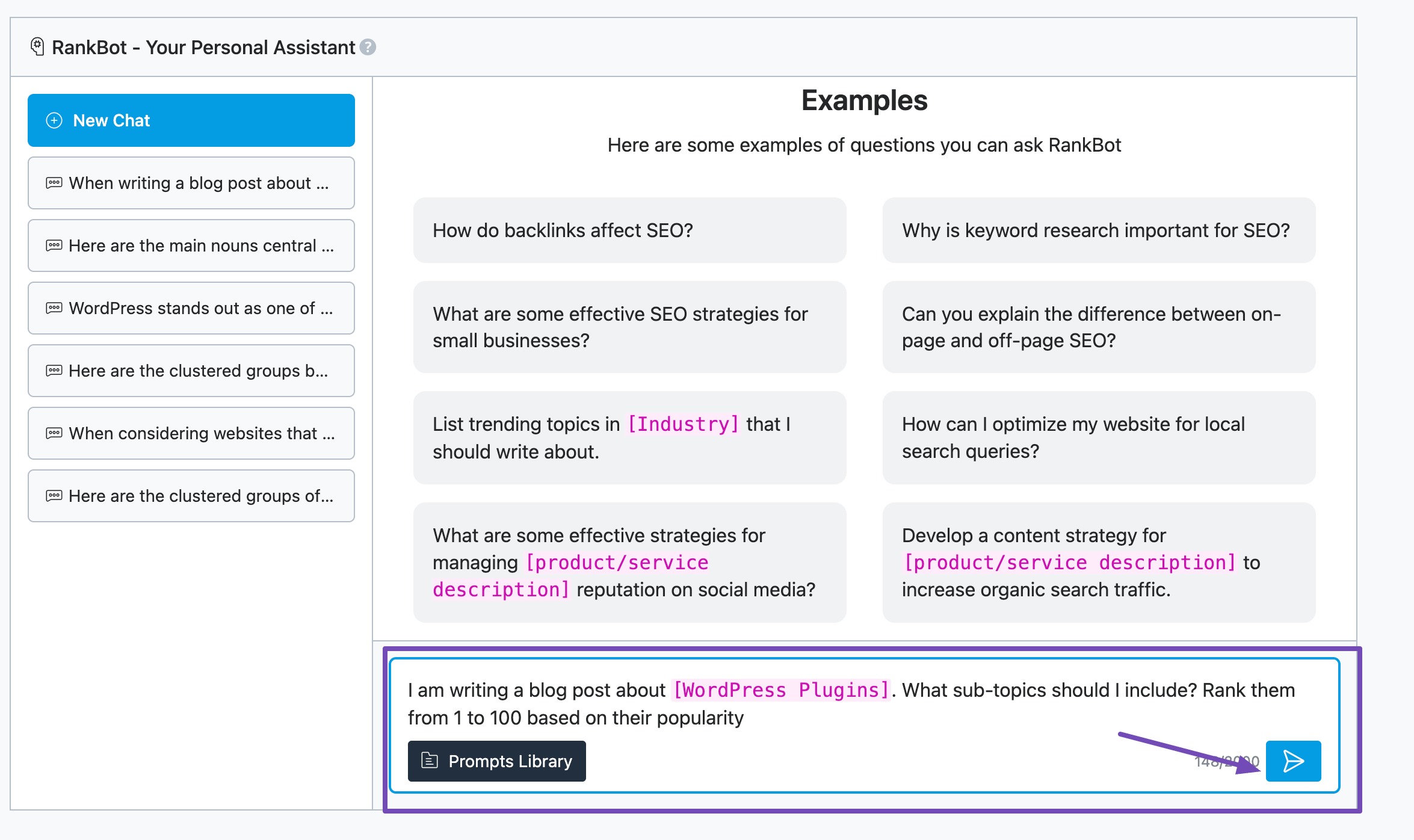Image resolution: width=1414 pixels, height=840 pixels.
Task: Choose the SEO strategies for small businesses example
Action: 629,327
